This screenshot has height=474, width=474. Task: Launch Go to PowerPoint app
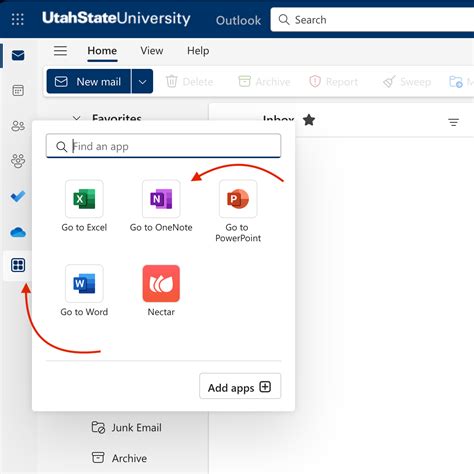[238, 211]
